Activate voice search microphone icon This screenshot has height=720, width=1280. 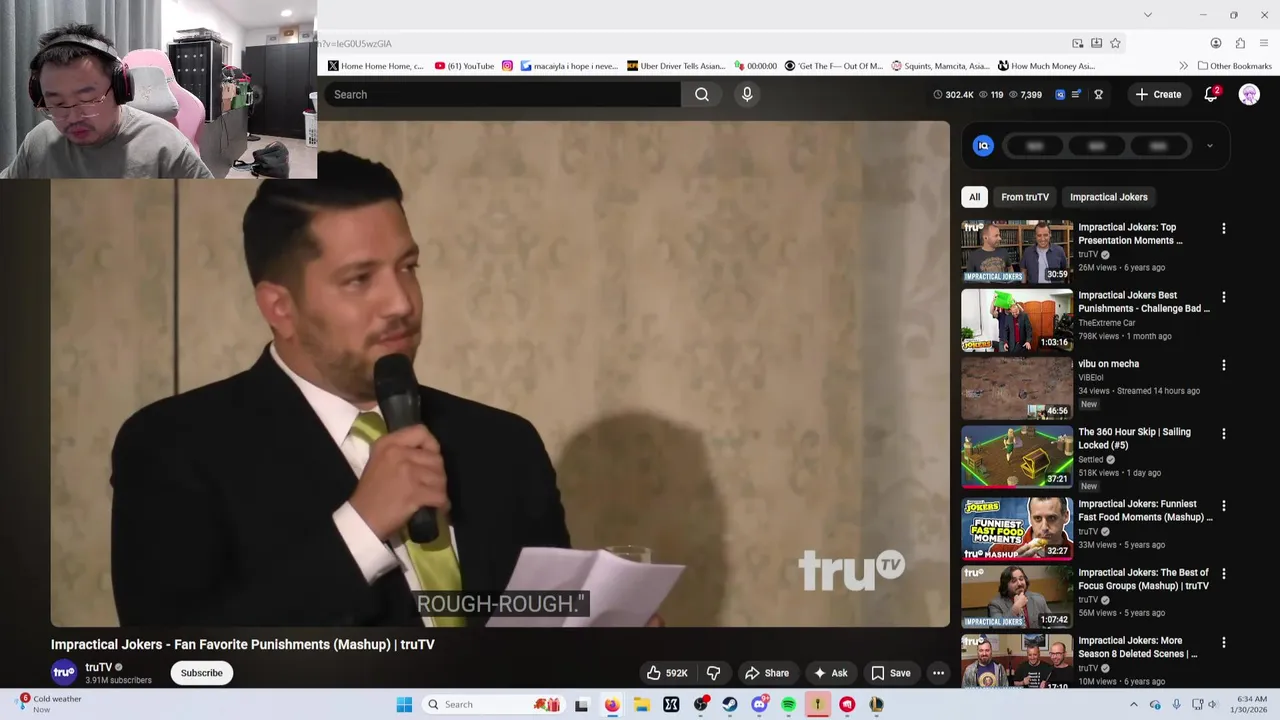click(x=747, y=94)
